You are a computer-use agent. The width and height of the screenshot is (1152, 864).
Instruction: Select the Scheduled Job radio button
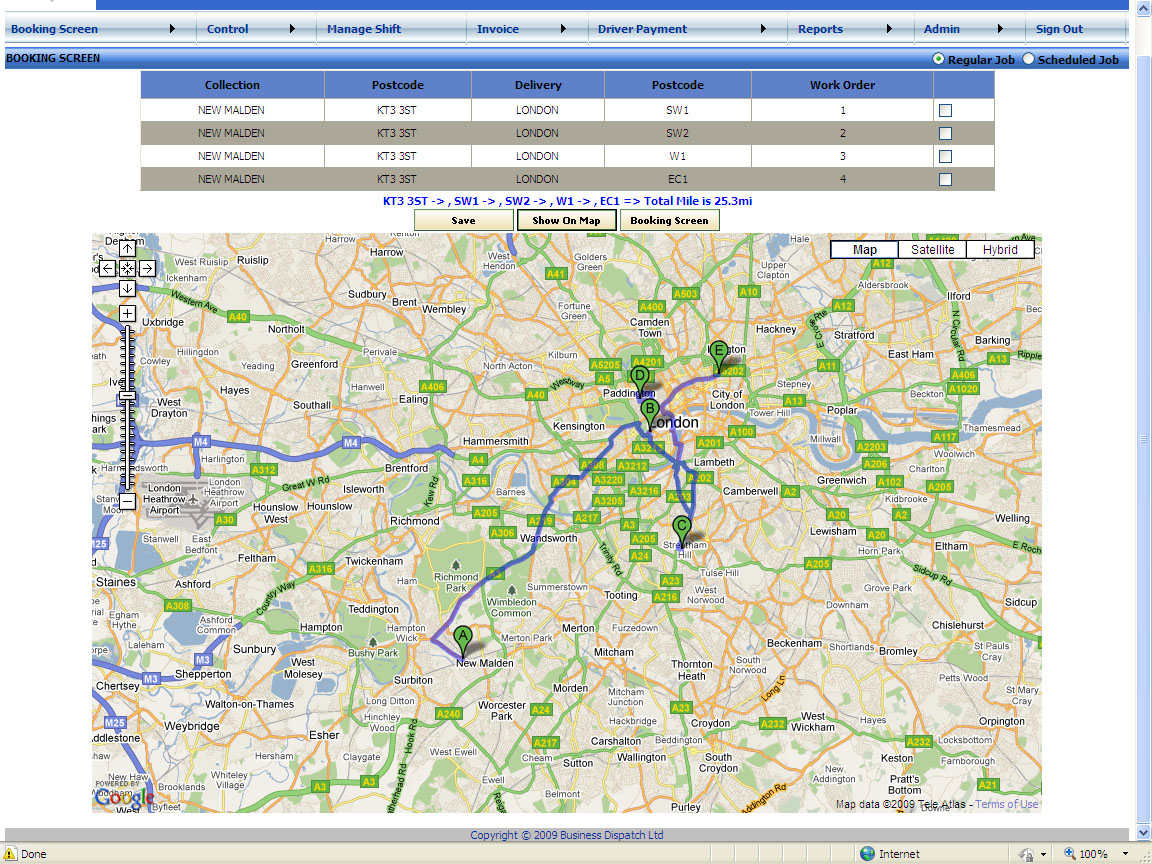tap(1028, 59)
